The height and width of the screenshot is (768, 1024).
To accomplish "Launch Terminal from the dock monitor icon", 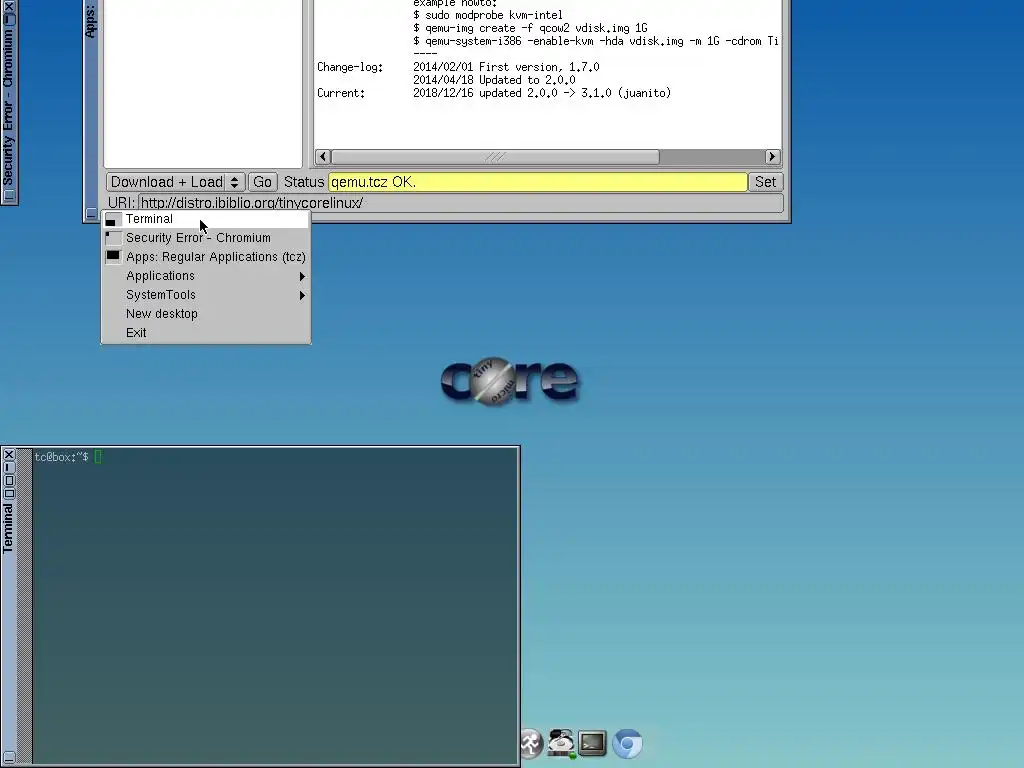I will (592, 743).
